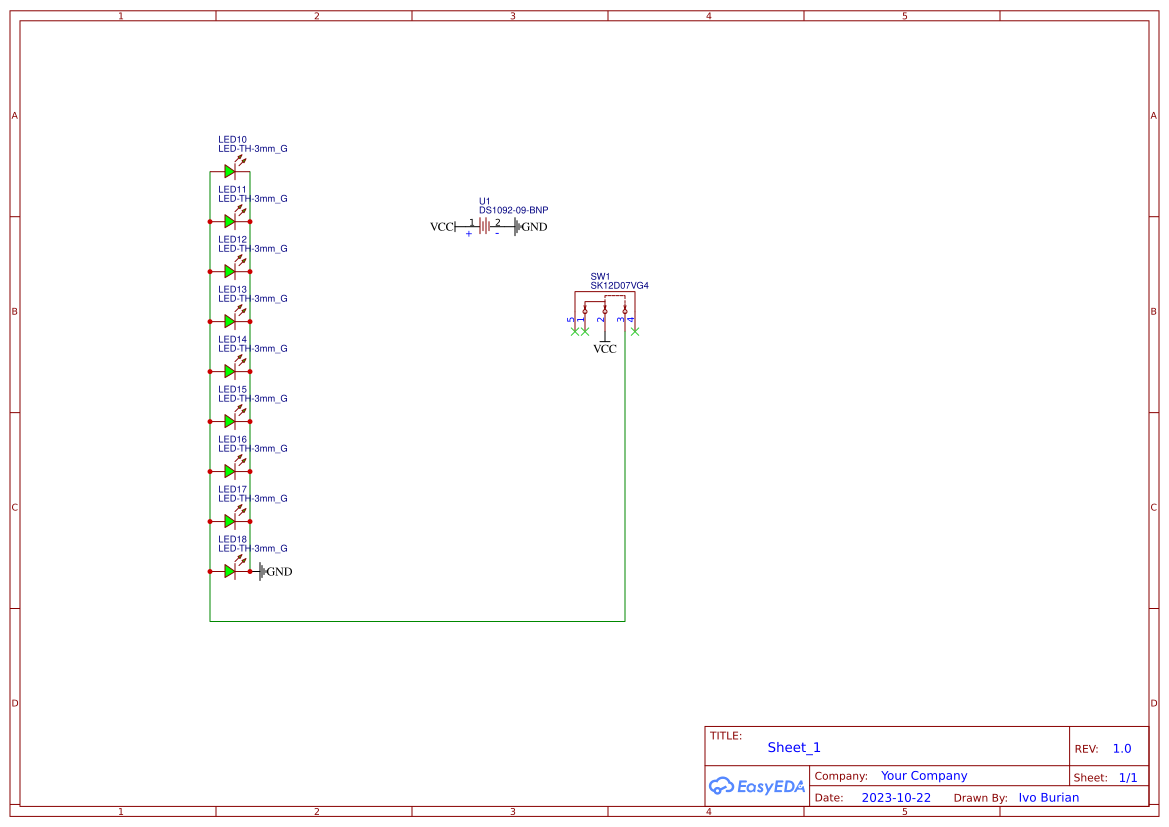Click the red junction dot above LED11

pos(211,221)
